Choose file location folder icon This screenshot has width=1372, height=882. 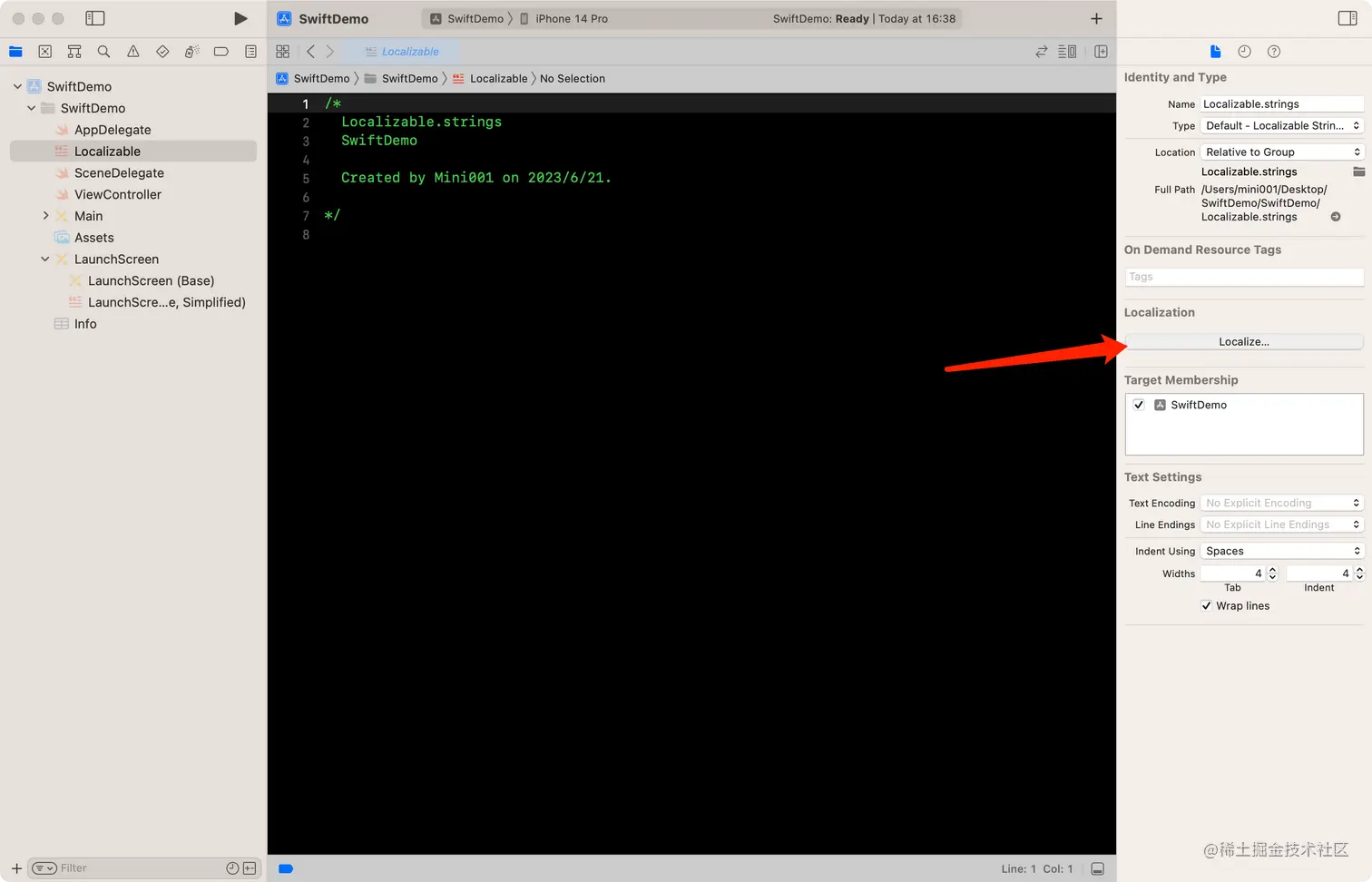(x=1358, y=171)
